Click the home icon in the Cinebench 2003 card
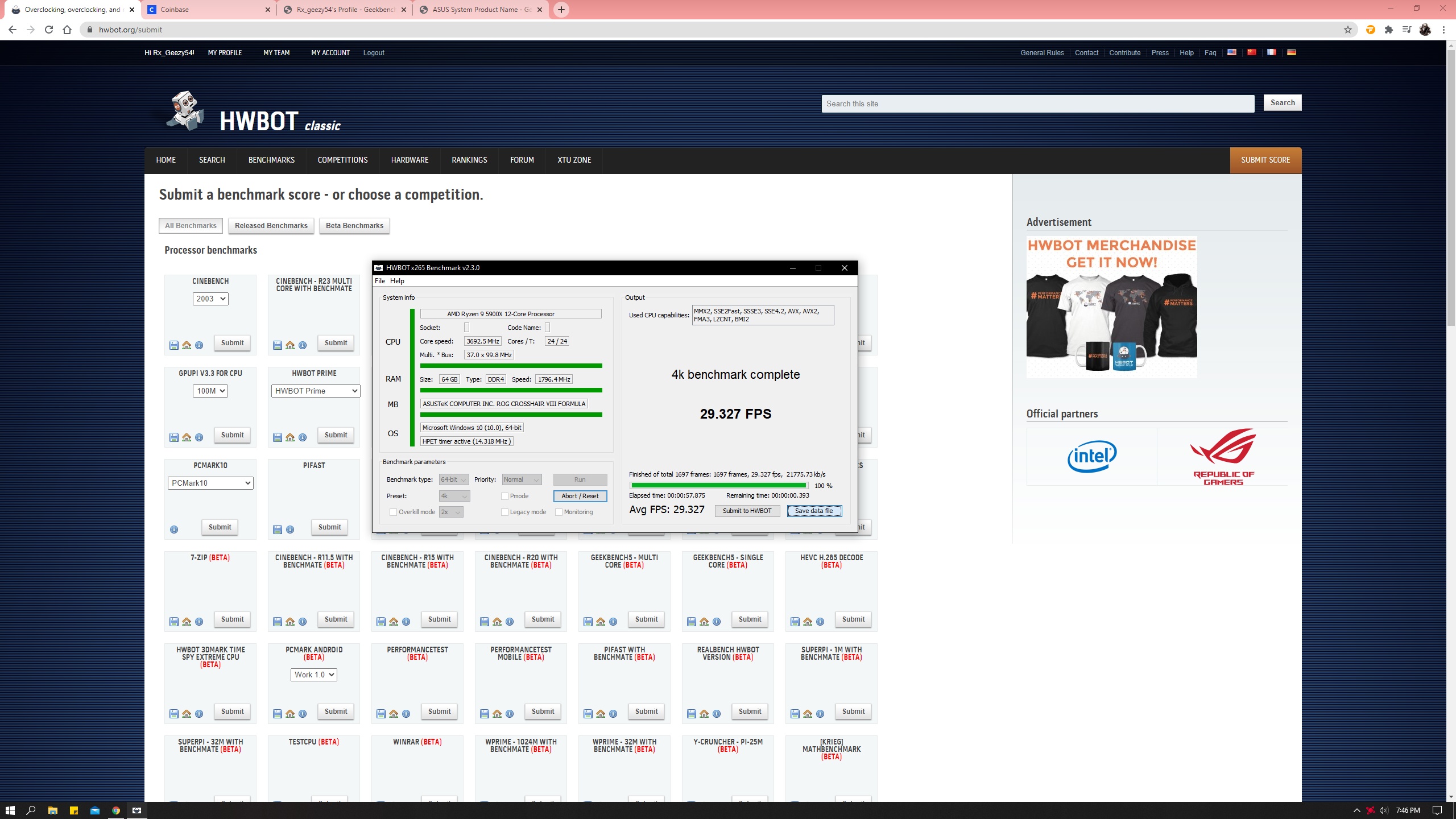The image size is (1456, 819). [187, 345]
